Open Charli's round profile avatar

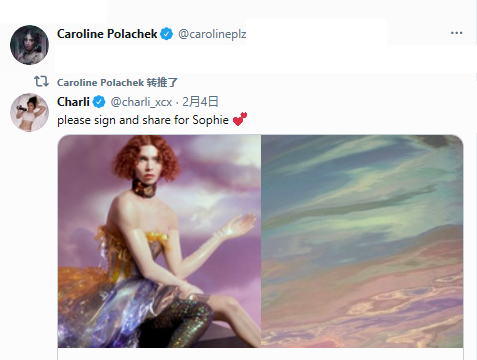click(29, 112)
